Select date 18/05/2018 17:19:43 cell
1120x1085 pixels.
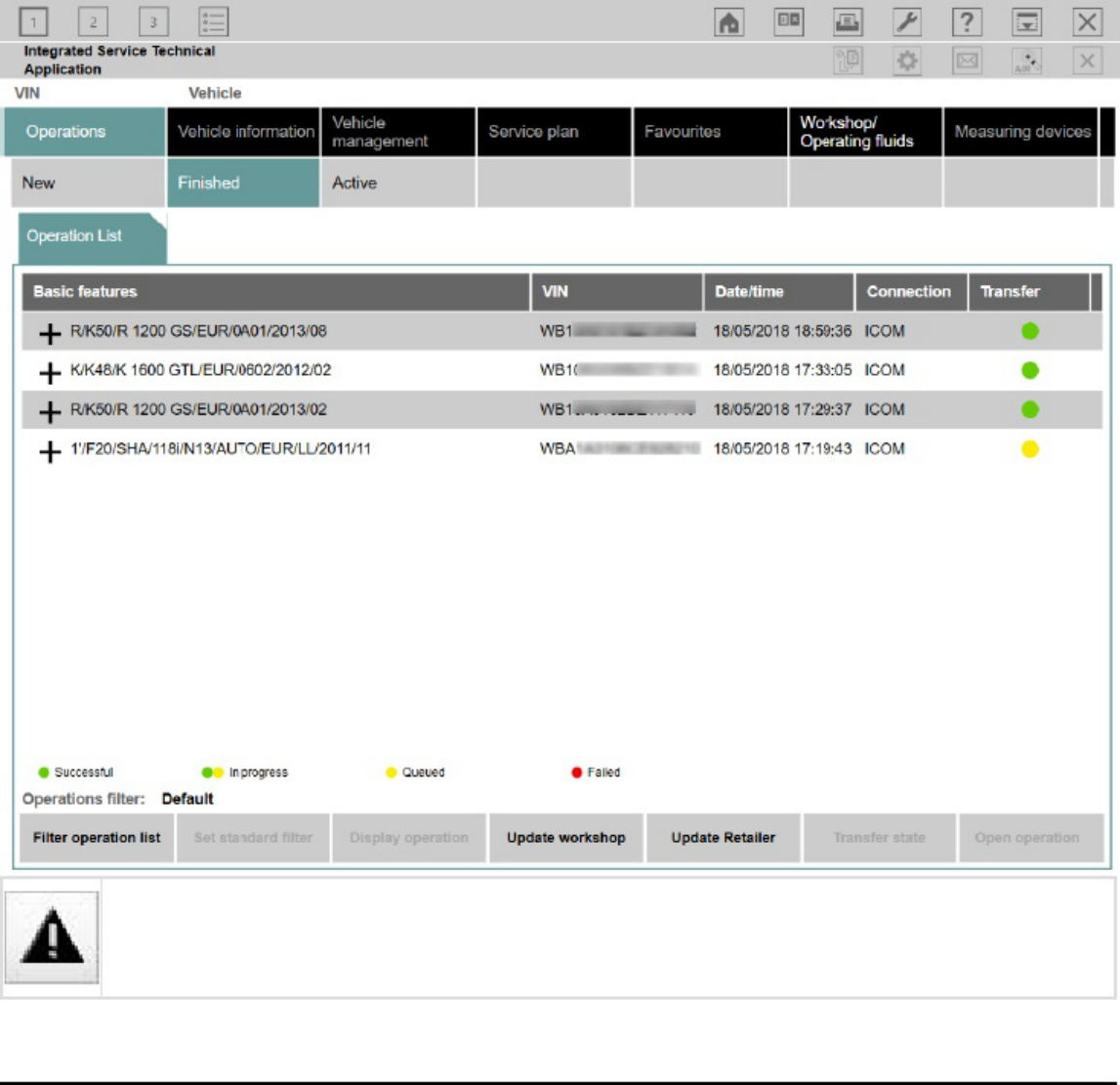pyautogui.click(x=782, y=449)
